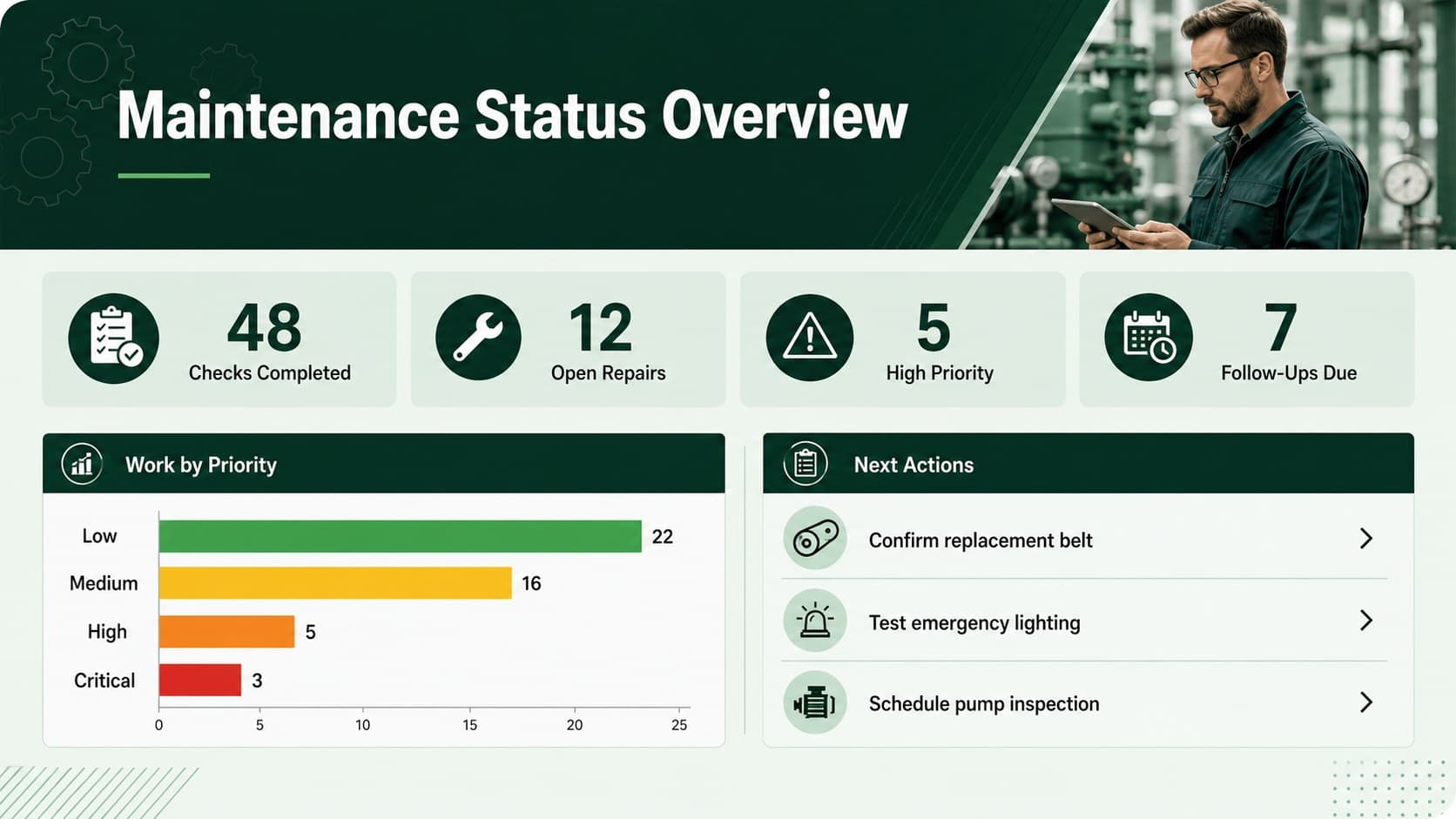Click the 7 Follow-Ups Due number
The image size is (1456, 819).
point(1281,328)
